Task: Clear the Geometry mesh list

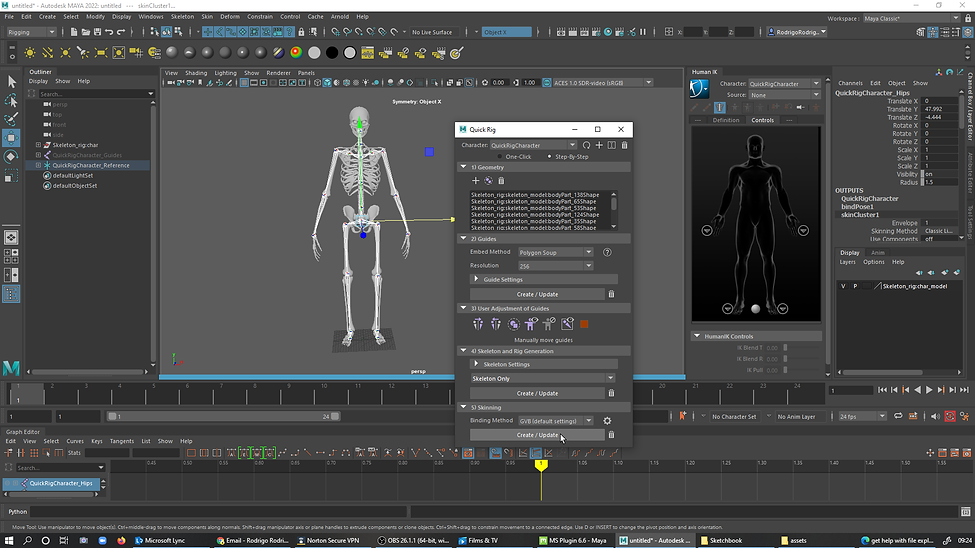Action: (x=501, y=180)
